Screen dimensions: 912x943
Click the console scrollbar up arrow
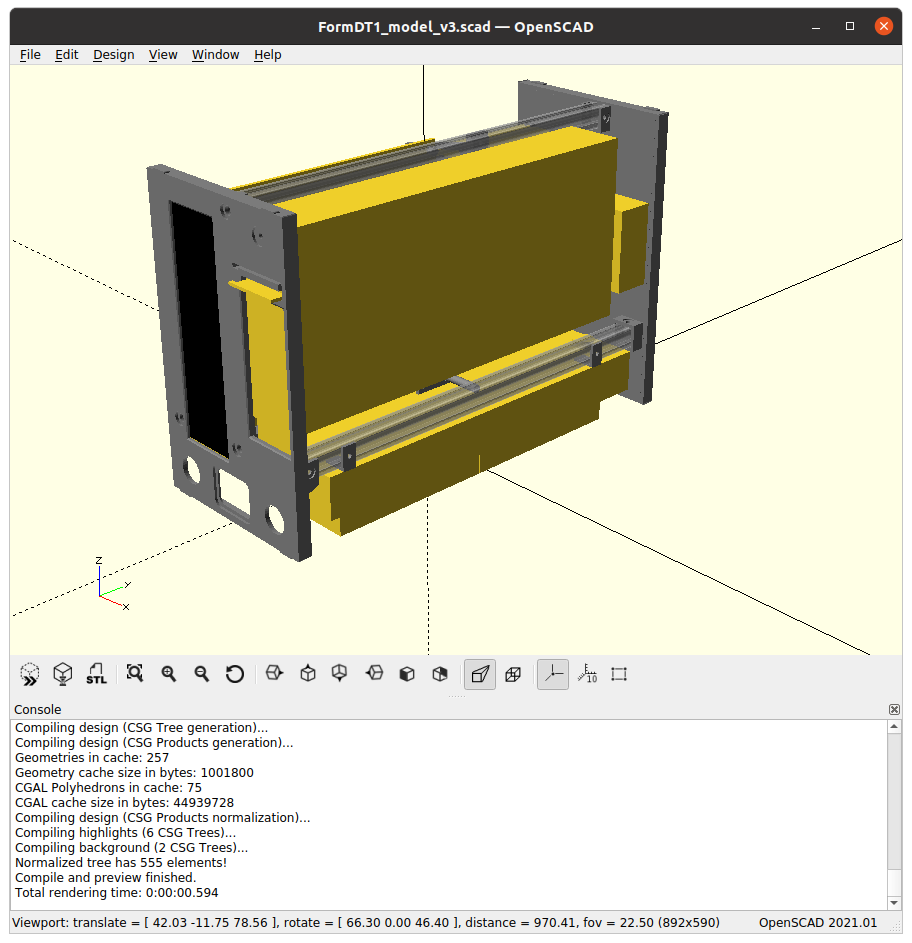[895, 726]
